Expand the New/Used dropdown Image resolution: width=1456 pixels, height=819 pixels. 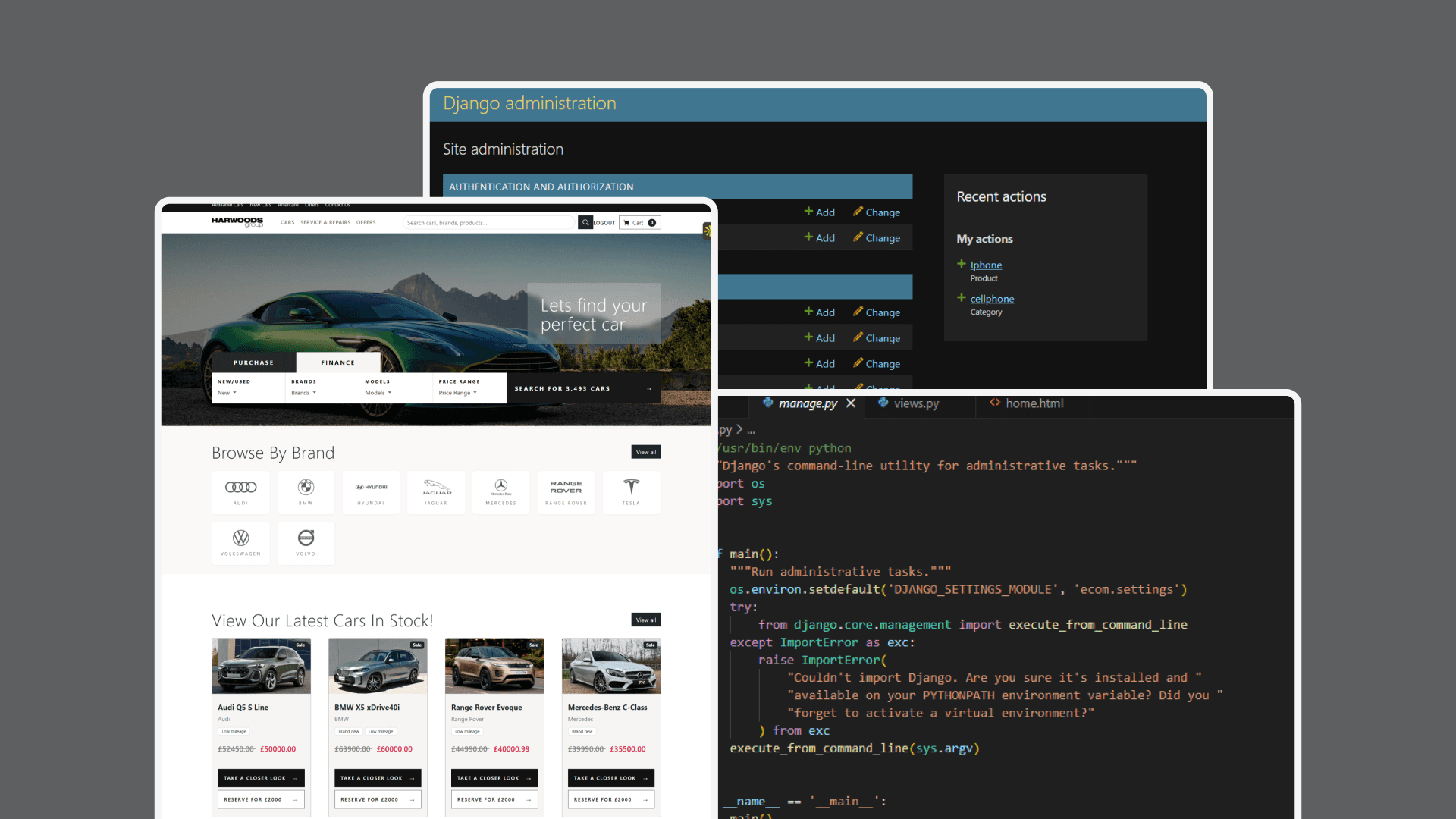(227, 393)
